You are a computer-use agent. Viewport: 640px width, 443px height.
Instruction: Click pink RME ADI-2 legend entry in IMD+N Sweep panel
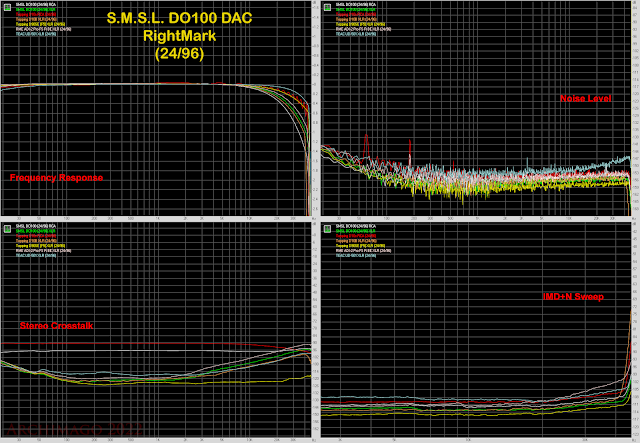[x=364, y=250]
